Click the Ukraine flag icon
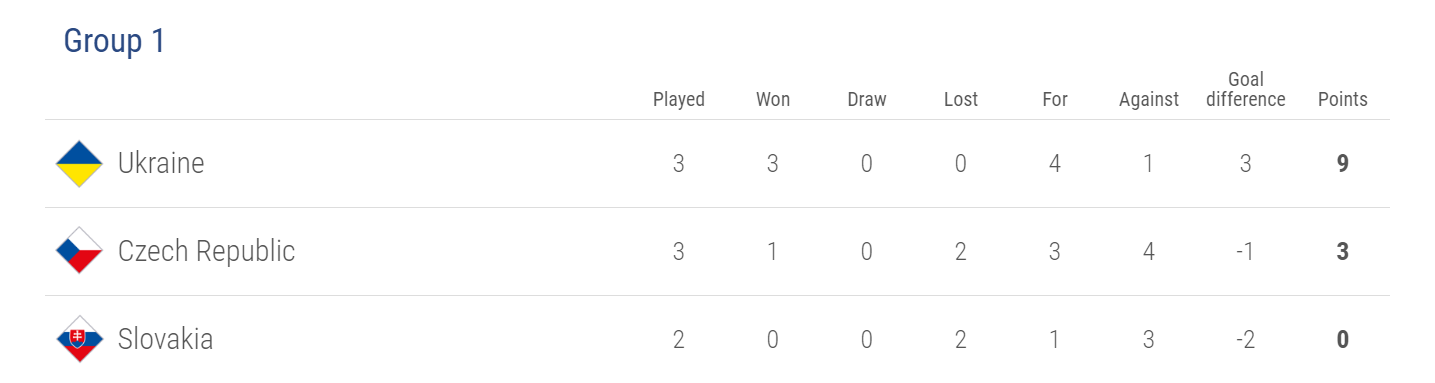Screen dimensions: 1435x383 pos(79,164)
